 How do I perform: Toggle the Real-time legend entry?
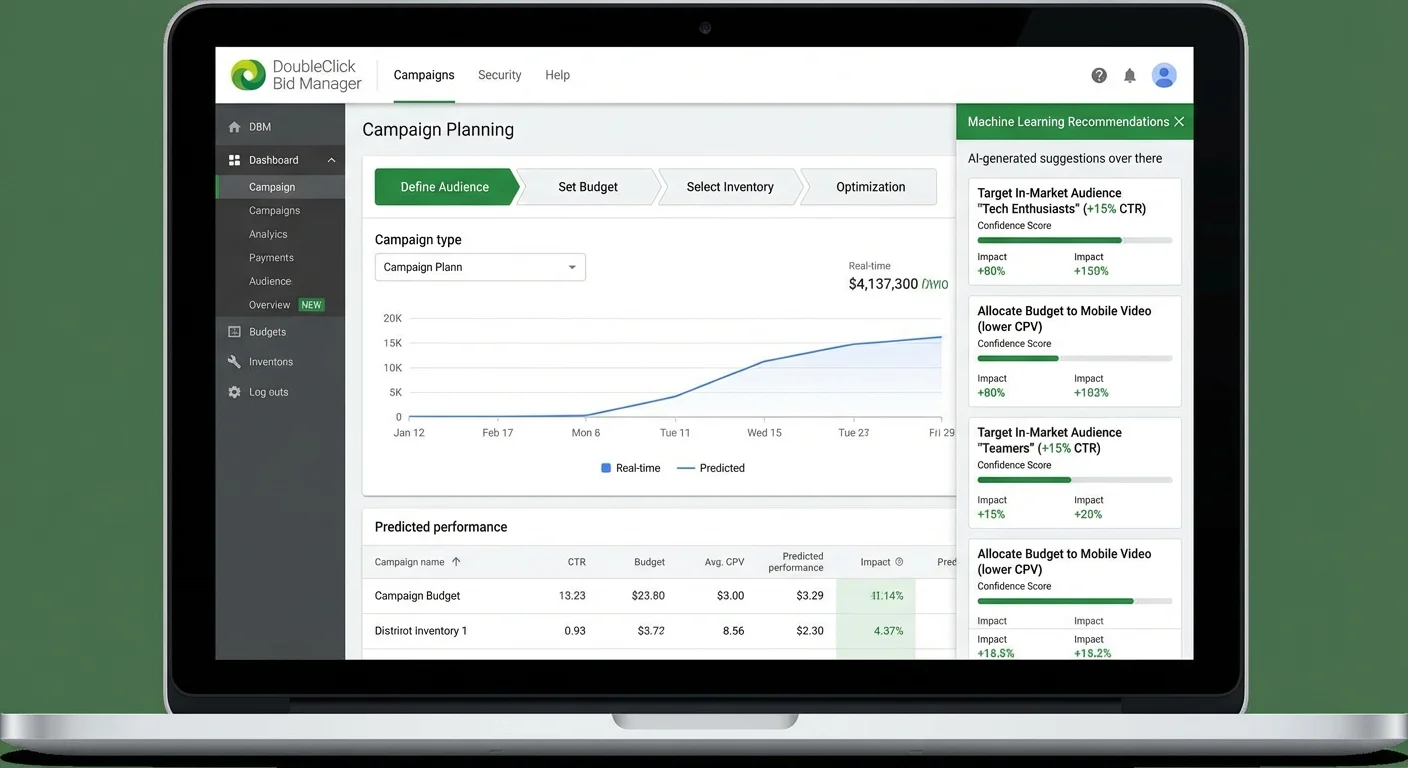click(631, 468)
